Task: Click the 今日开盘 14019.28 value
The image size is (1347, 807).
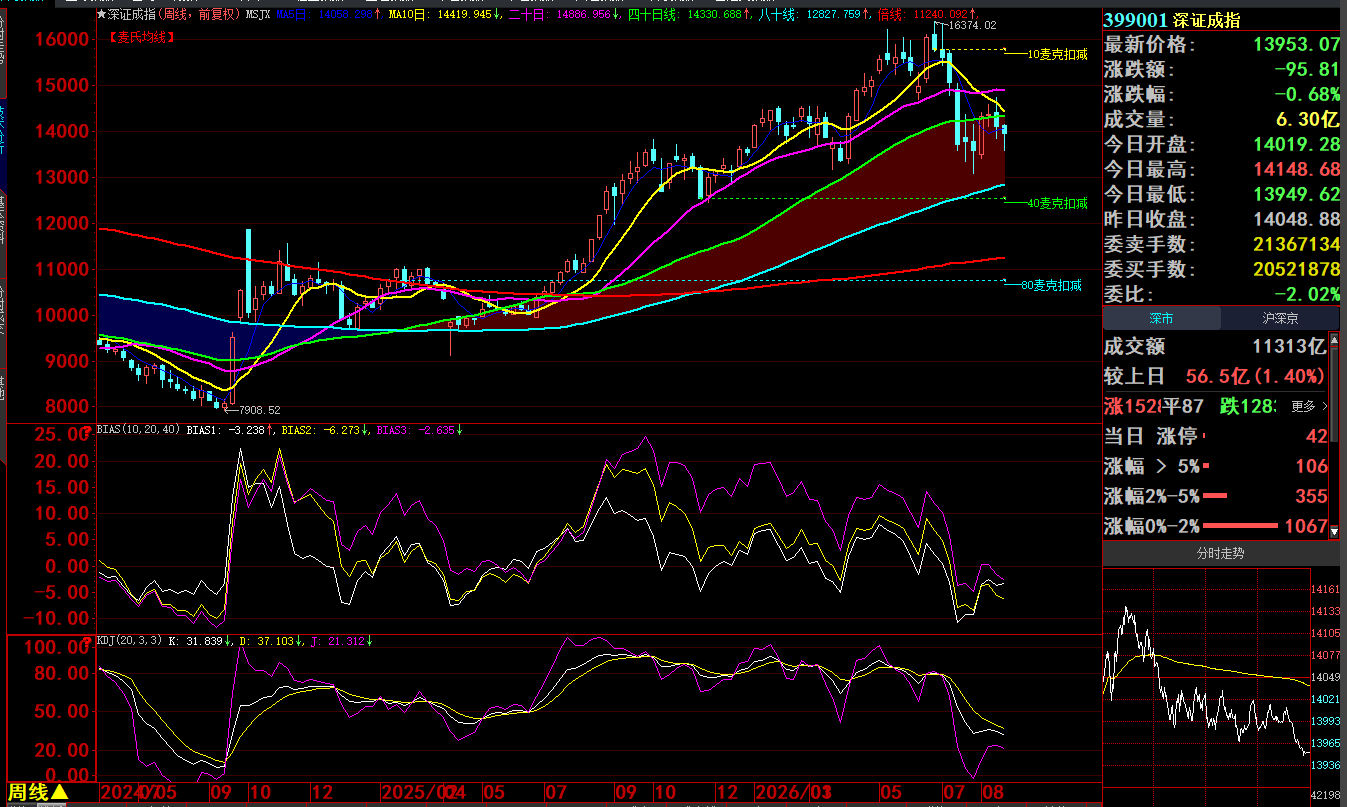Action: [1295, 144]
